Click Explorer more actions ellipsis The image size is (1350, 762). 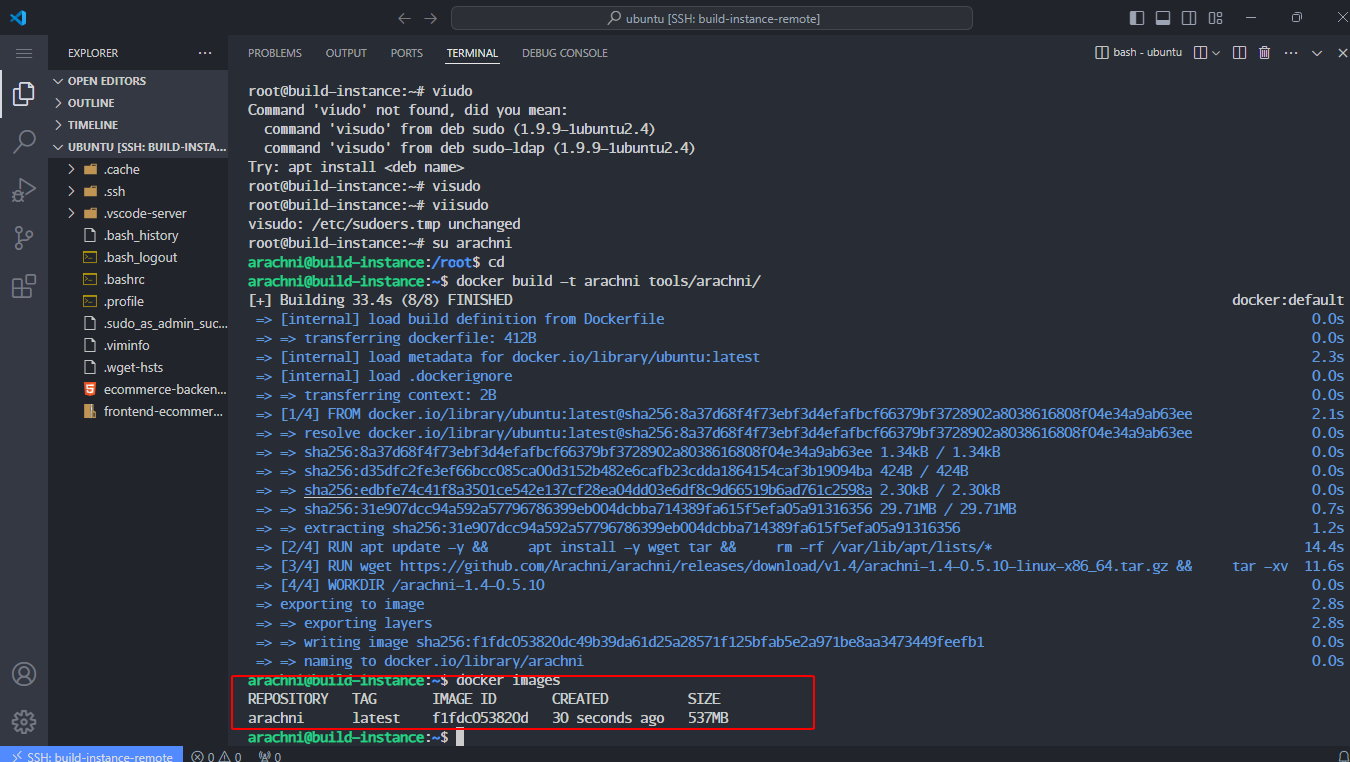pyautogui.click(x=205, y=53)
